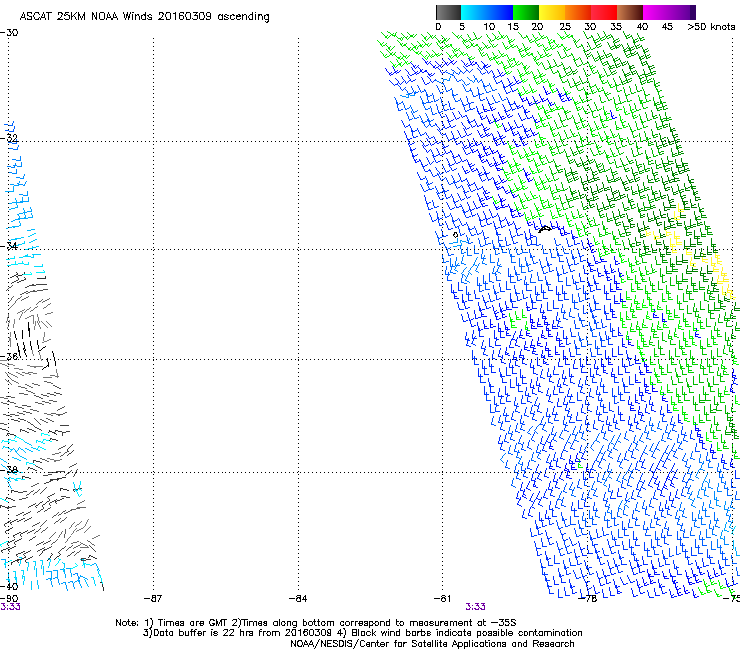Pick the brown 35–40 knot color segment
740x650 pixels.
pos(630,12)
